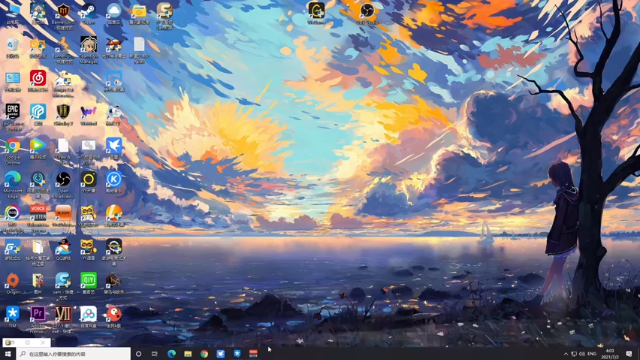Open the OBS shortcut at top center
Viewport: 640px width, 360px height.
(367, 12)
